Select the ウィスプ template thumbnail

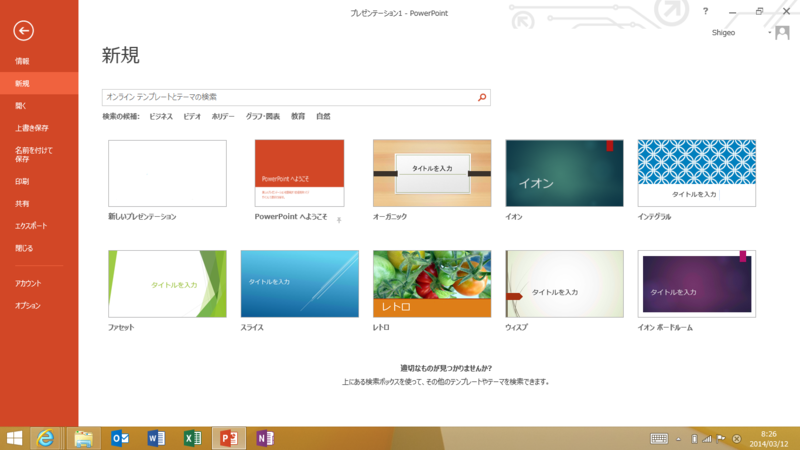click(564, 284)
